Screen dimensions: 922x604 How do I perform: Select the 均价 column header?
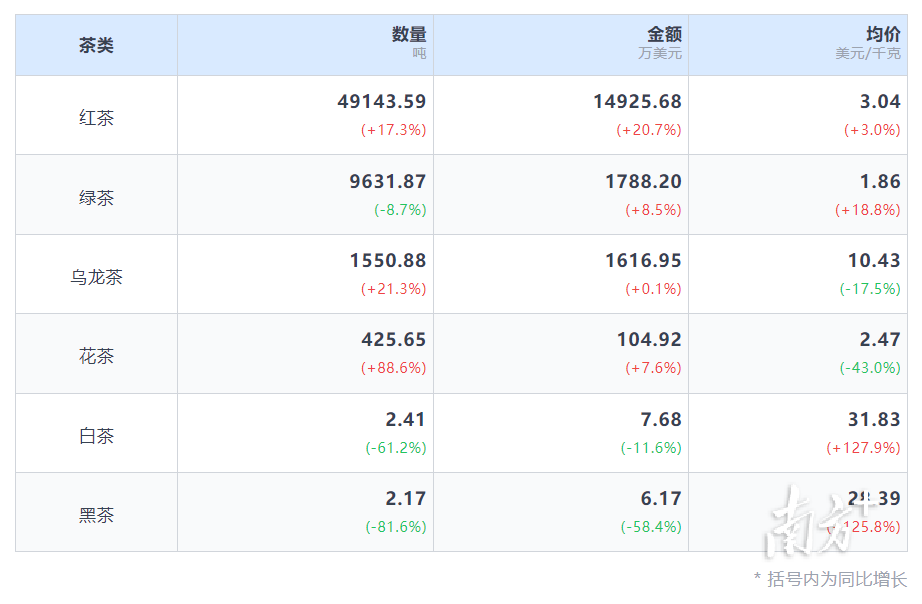coord(882,35)
